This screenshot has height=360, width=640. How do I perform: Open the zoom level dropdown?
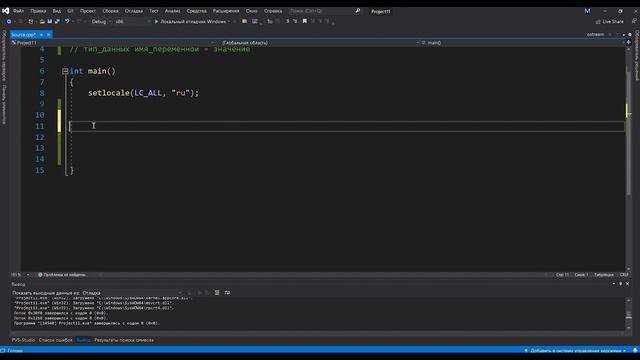point(21,275)
